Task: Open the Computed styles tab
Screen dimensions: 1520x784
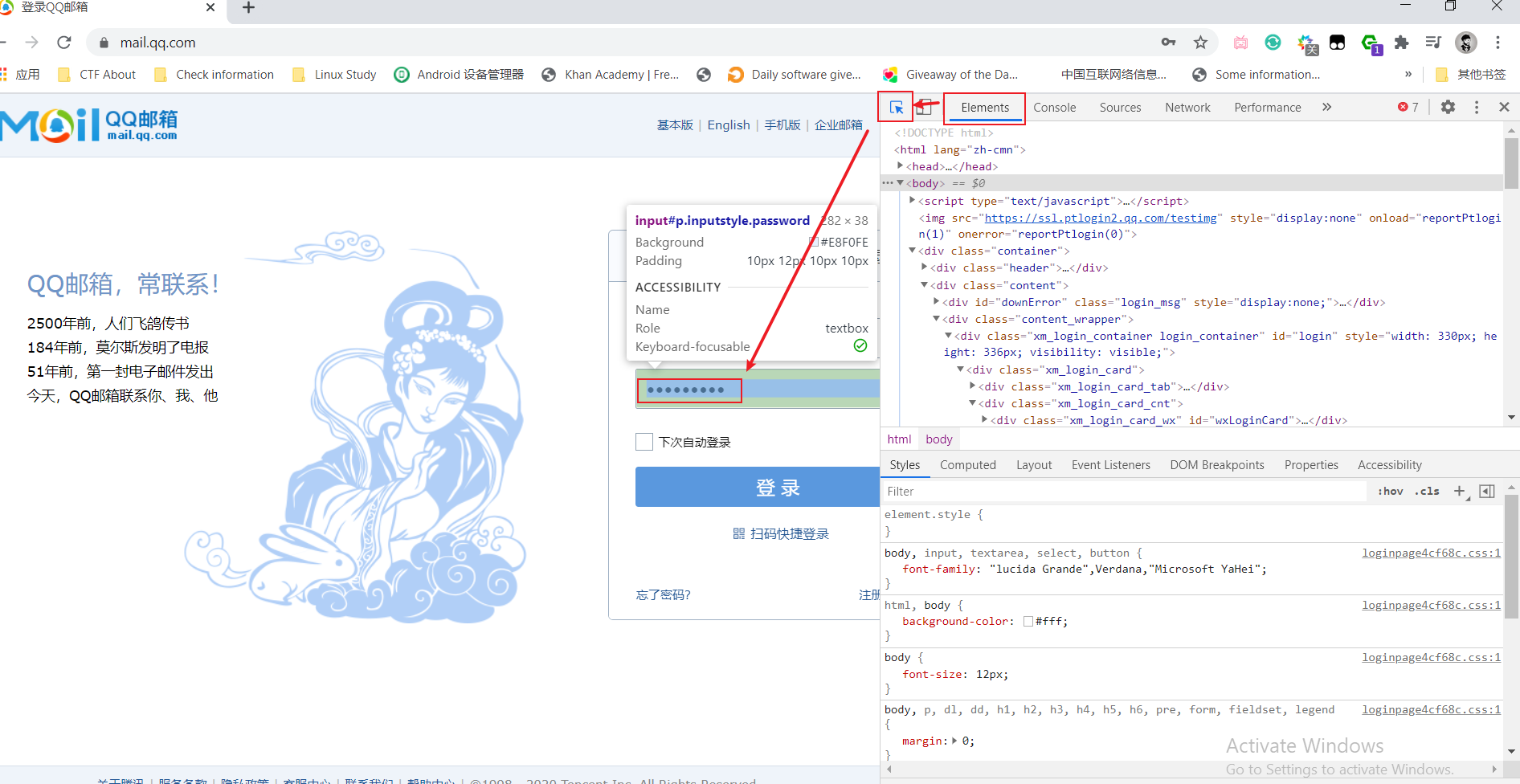Action: coord(967,465)
